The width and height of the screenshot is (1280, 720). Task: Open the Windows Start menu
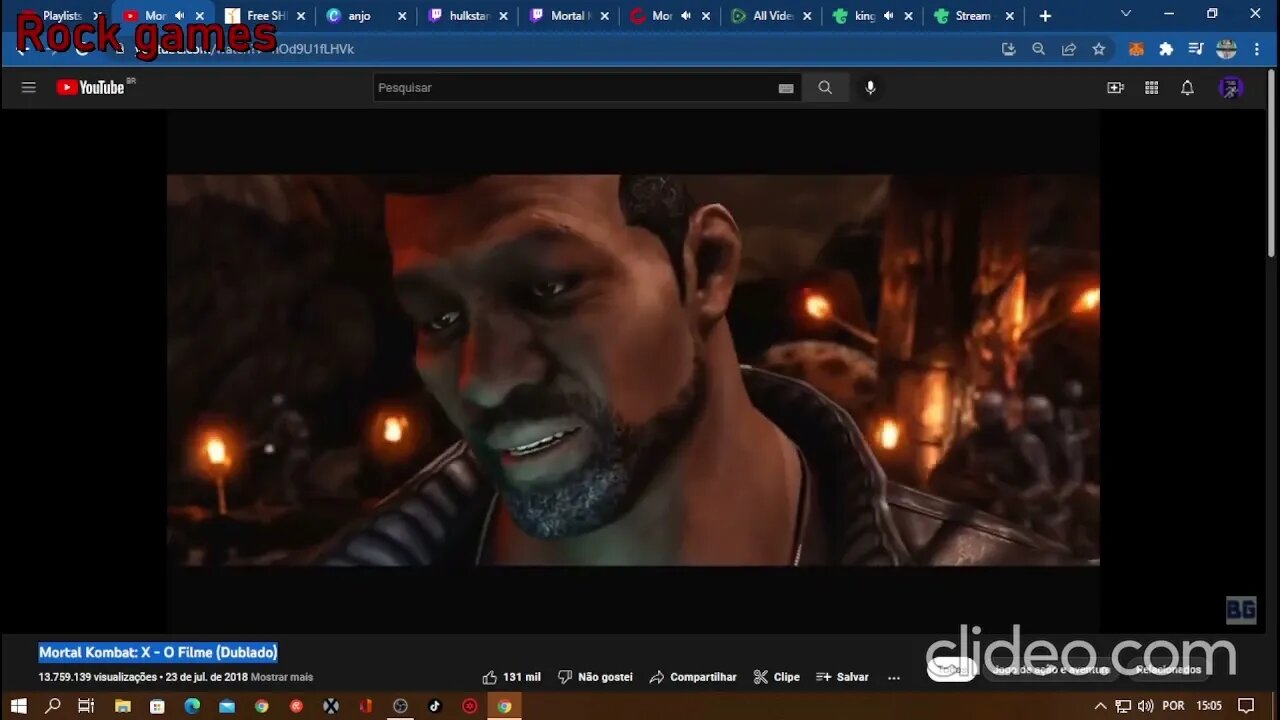[x=18, y=706]
